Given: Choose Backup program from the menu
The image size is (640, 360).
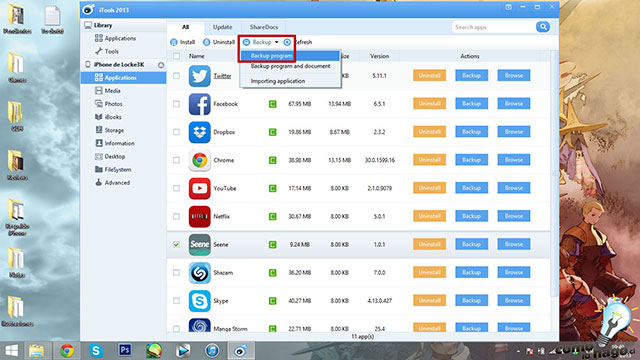Looking at the screenshot, I should 290,56.
